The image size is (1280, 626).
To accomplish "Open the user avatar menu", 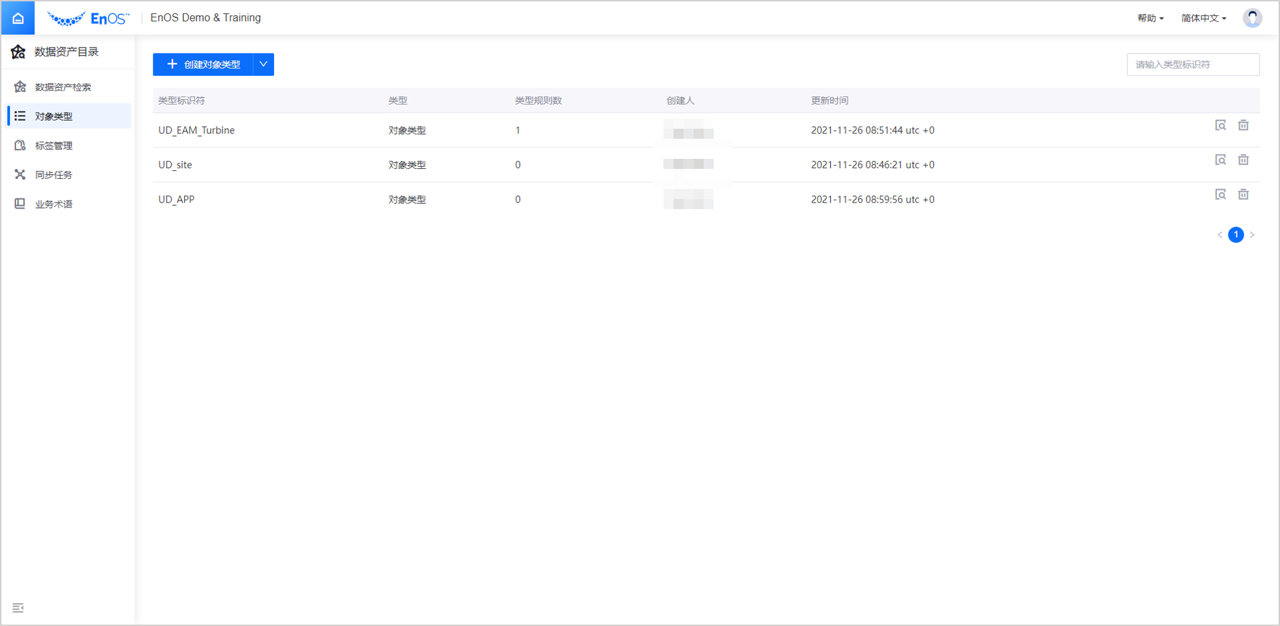I will coord(1252,16).
